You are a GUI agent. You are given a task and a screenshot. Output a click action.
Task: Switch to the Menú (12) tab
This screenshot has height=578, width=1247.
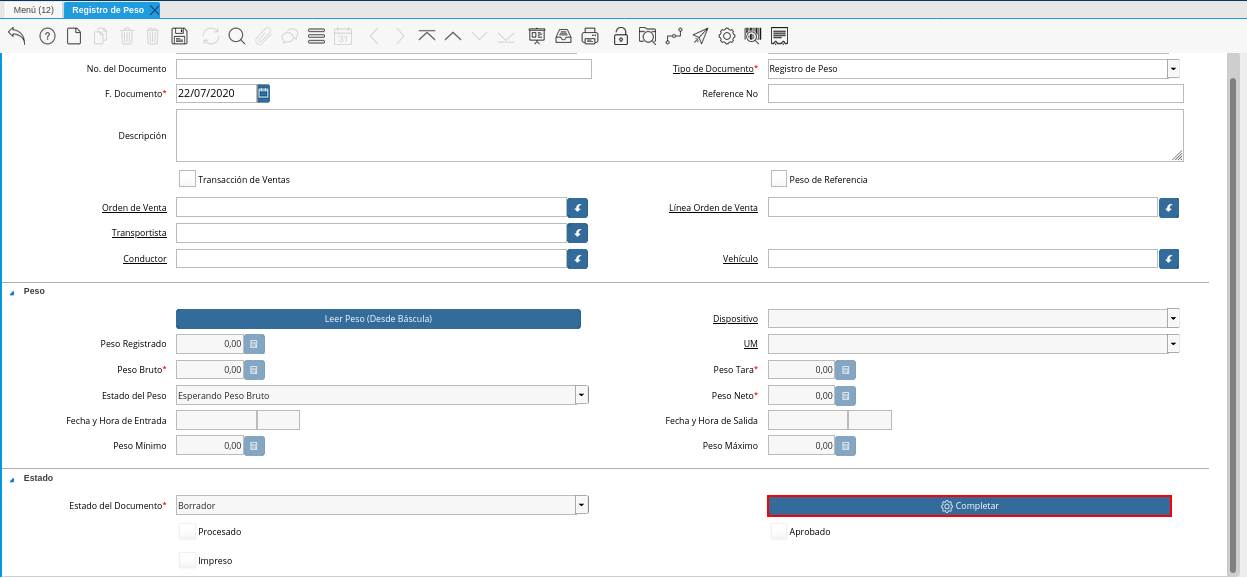[33, 10]
